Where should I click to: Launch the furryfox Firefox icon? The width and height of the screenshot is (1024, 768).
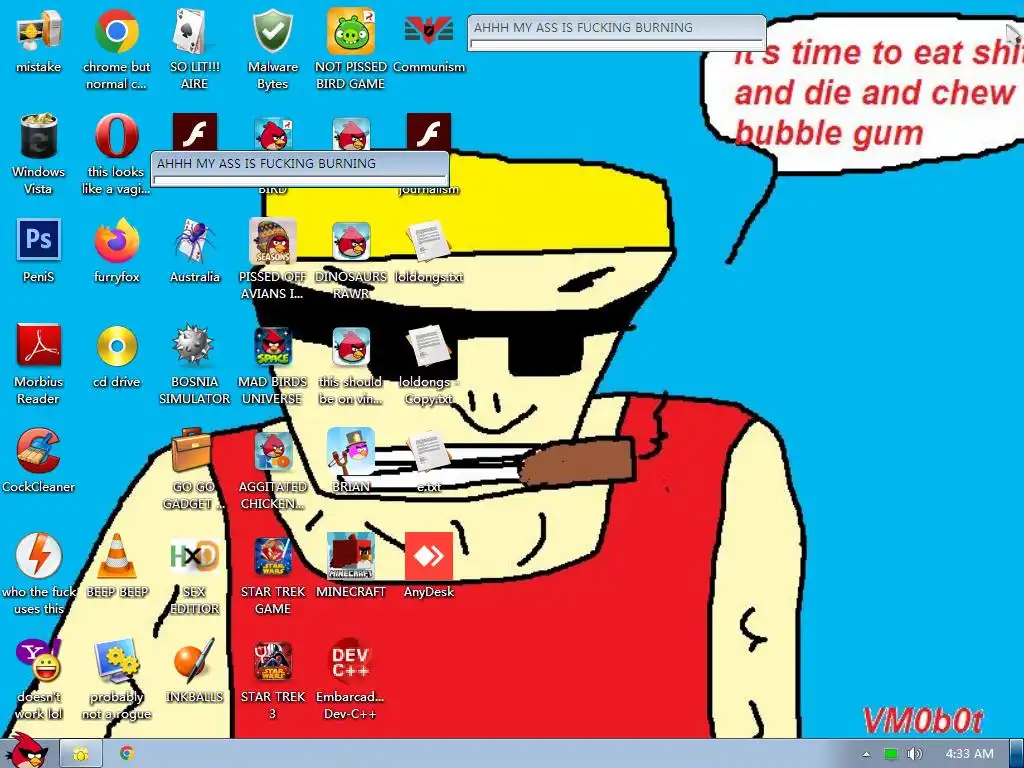click(x=116, y=240)
